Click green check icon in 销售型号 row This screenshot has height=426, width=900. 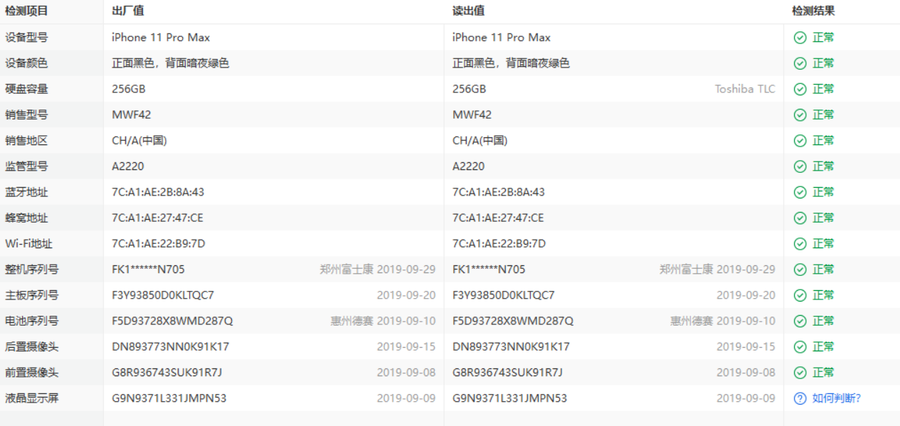pyautogui.click(x=800, y=115)
